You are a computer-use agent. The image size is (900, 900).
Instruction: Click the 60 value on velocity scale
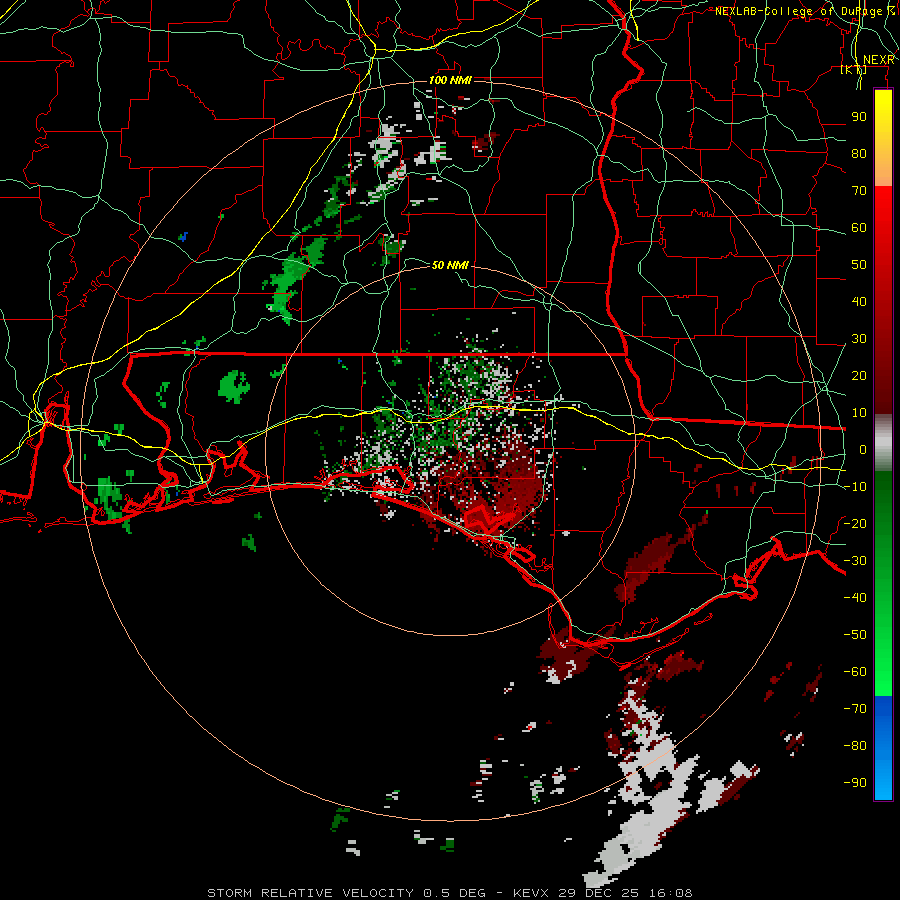859,228
